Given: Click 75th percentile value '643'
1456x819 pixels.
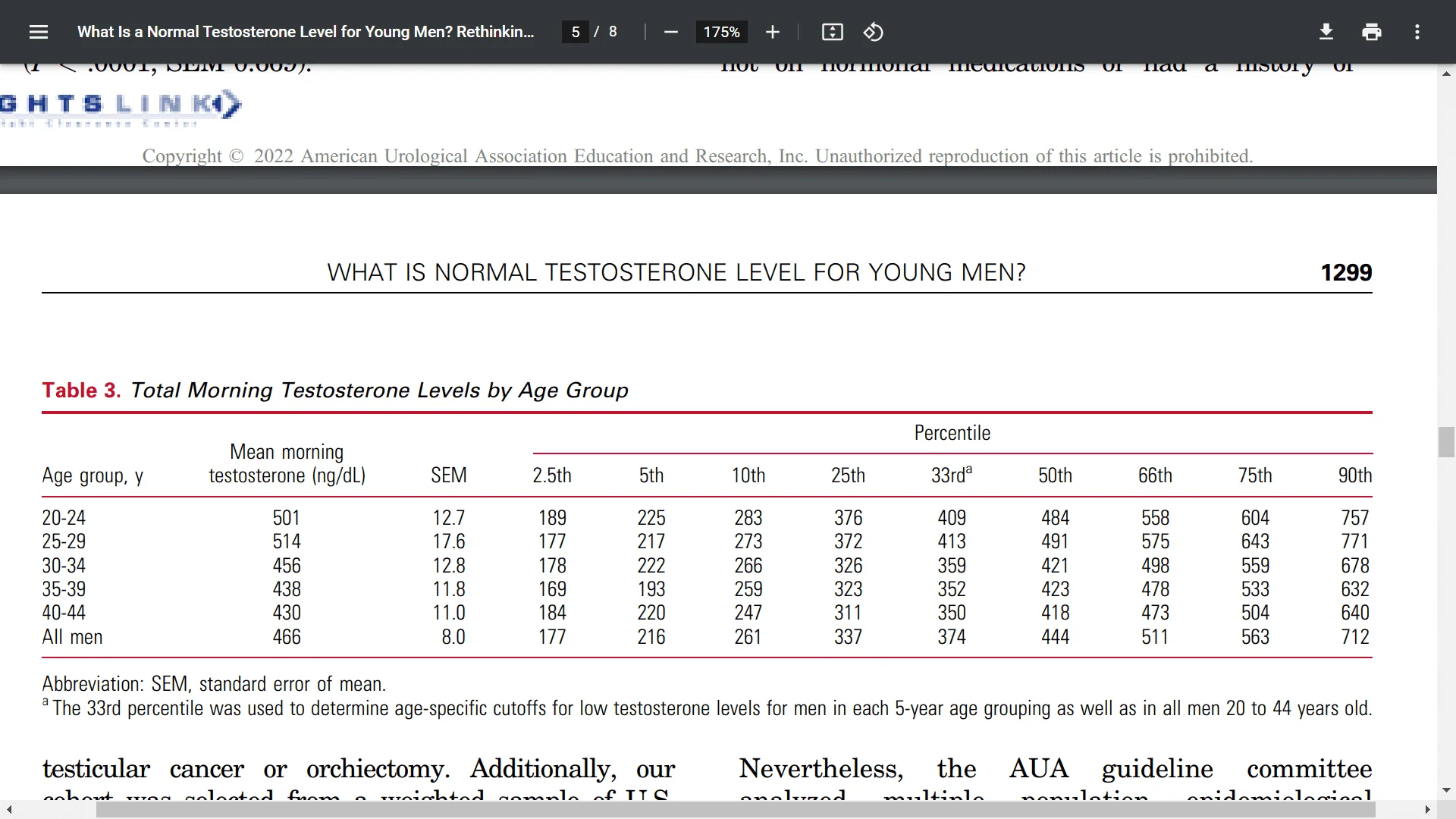Looking at the screenshot, I should [x=1255, y=541].
